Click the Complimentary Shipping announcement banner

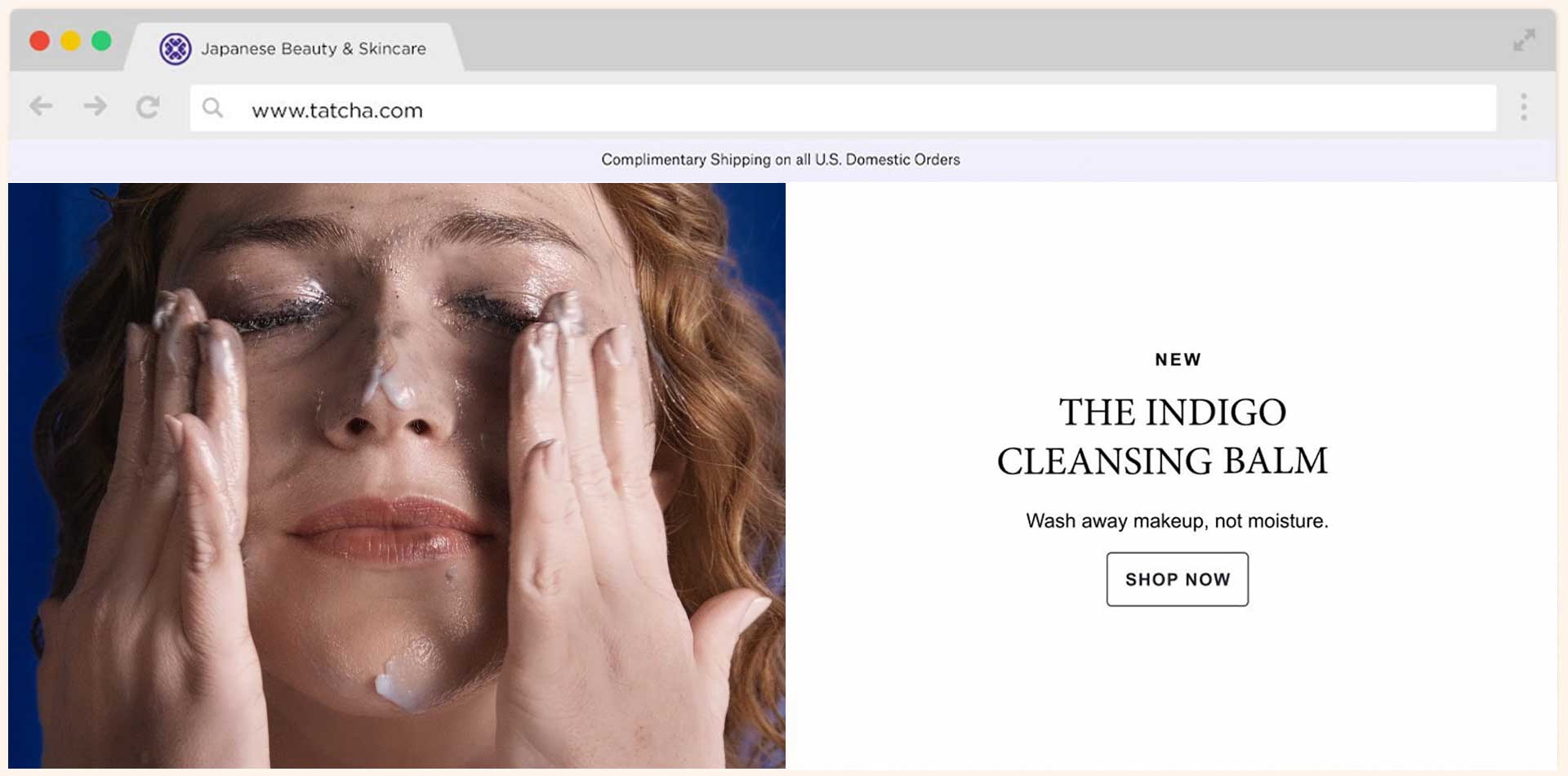pyautogui.click(x=781, y=160)
